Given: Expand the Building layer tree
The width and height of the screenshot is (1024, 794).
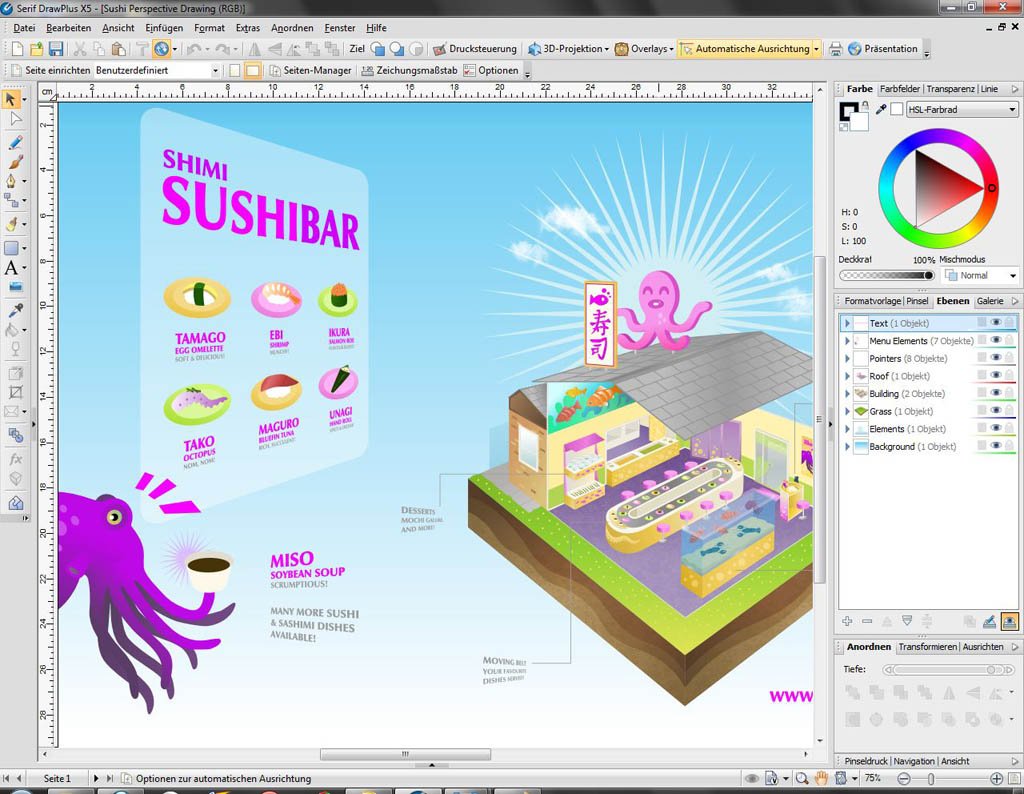Looking at the screenshot, I should click(x=848, y=394).
